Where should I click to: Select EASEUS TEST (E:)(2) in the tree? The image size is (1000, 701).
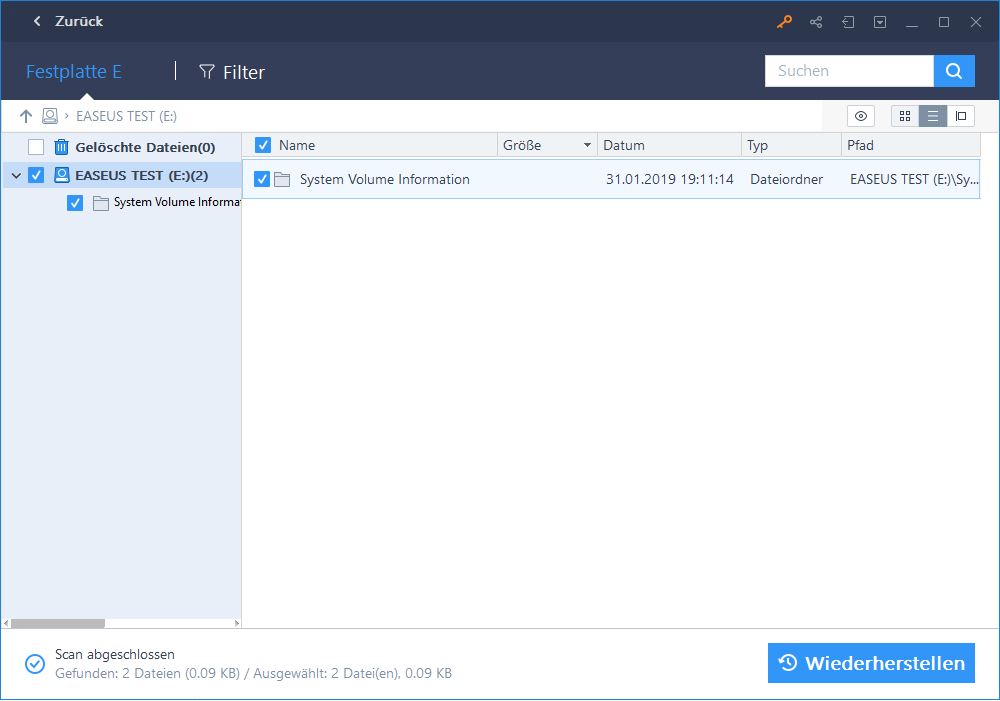[142, 175]
